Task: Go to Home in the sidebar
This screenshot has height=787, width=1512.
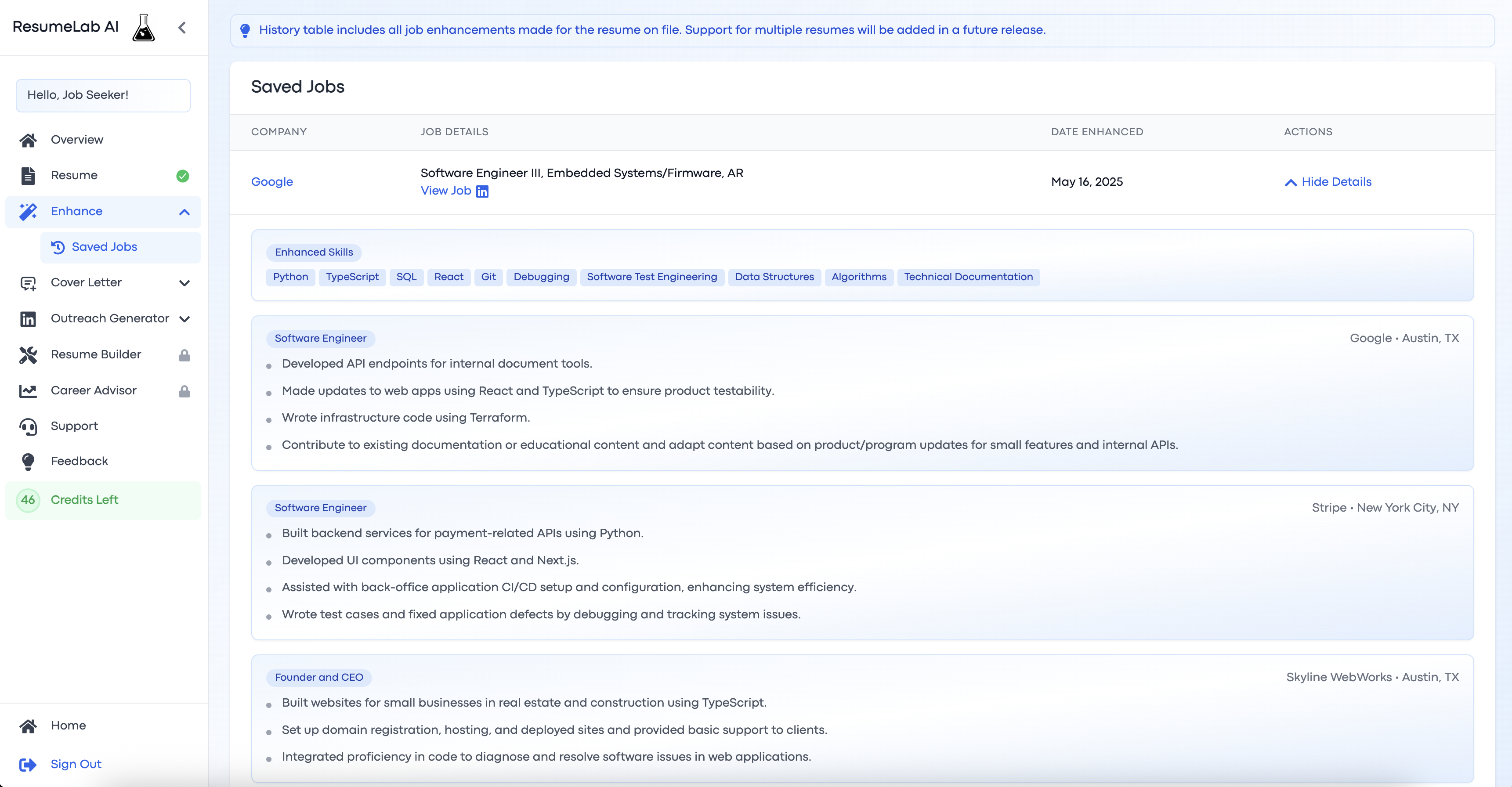Action: [68, 726]
